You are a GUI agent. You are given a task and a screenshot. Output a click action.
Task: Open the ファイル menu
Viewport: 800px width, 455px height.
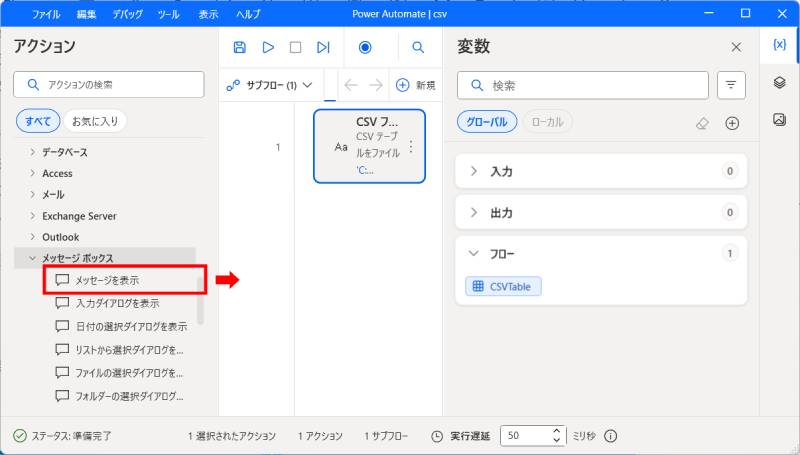pyautogui.click(x=45, y=14)
